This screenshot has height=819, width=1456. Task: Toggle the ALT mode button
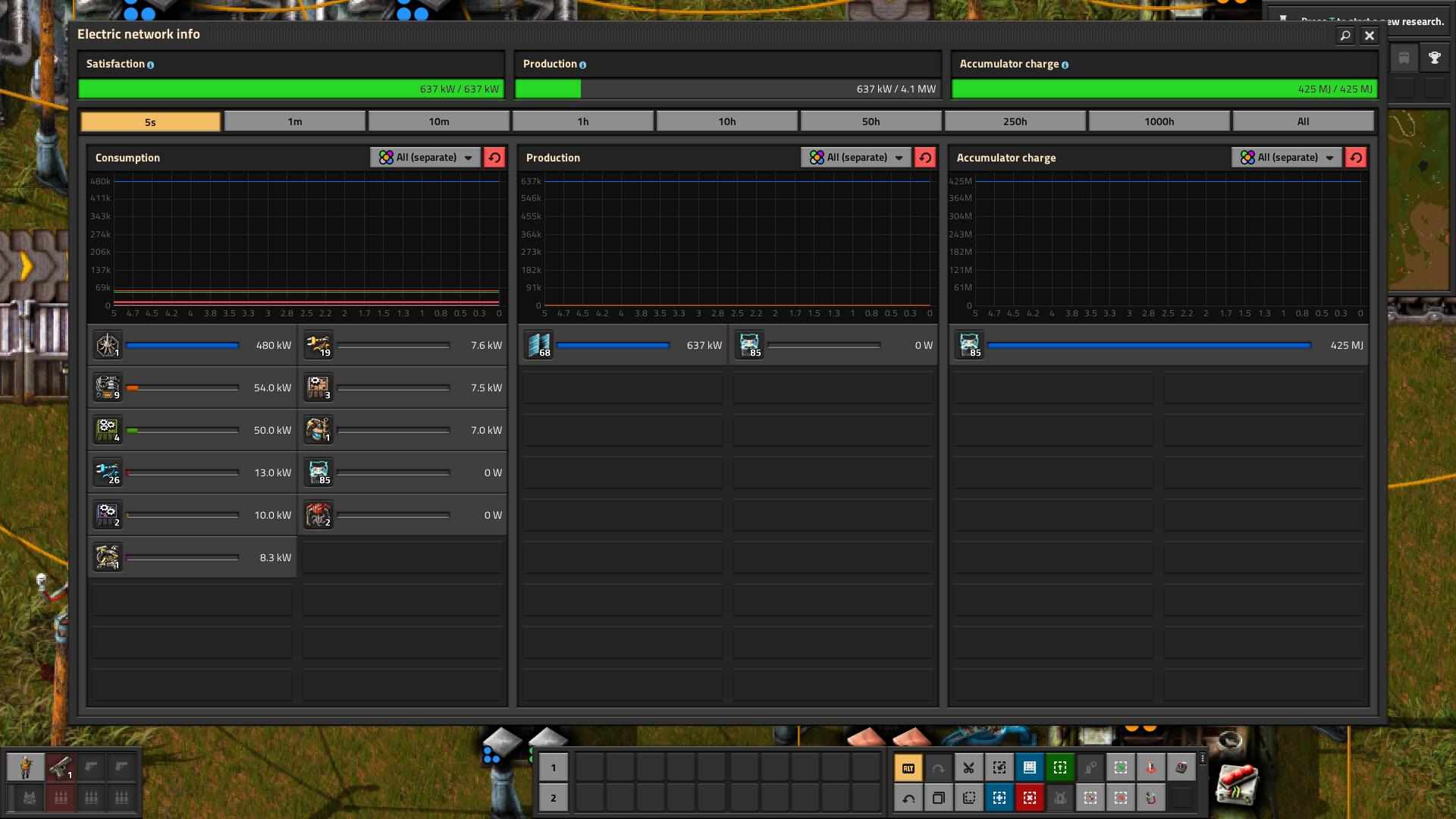[908, 767]
